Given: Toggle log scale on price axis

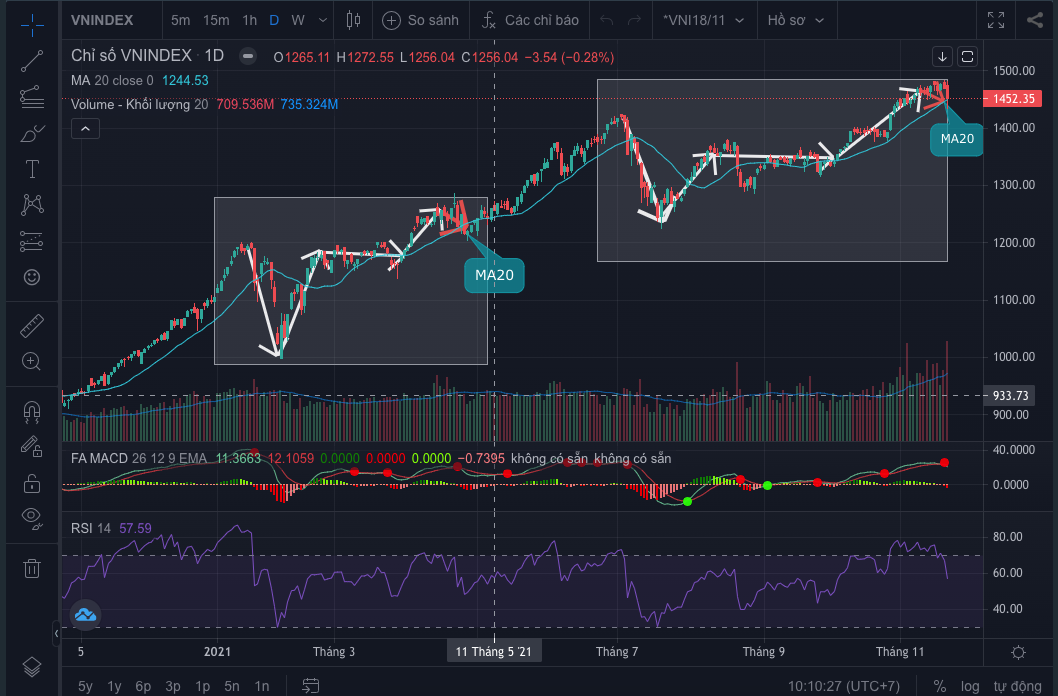Looking at the screenshot, I should point(970,686).
